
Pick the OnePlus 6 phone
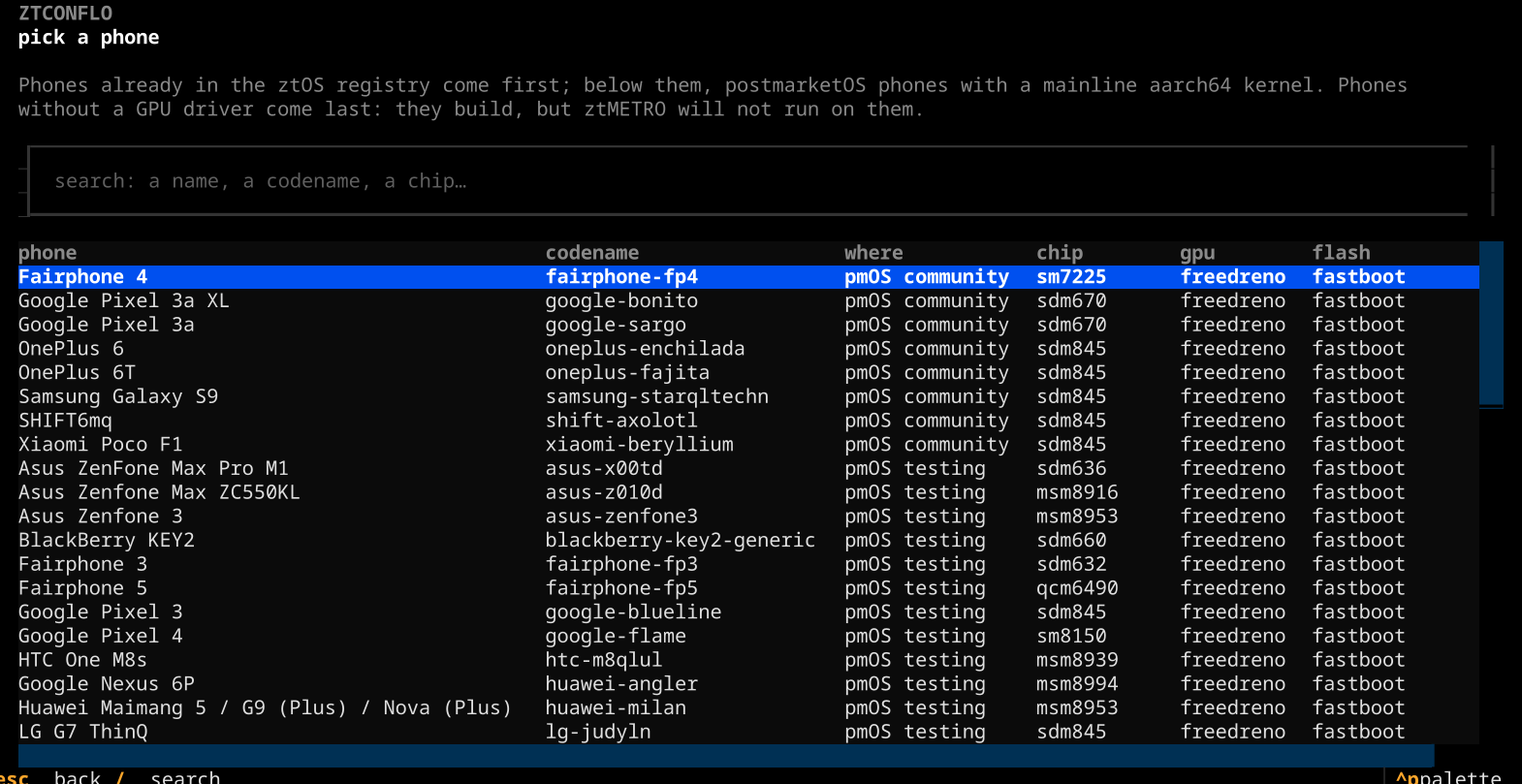pos(748,349)
